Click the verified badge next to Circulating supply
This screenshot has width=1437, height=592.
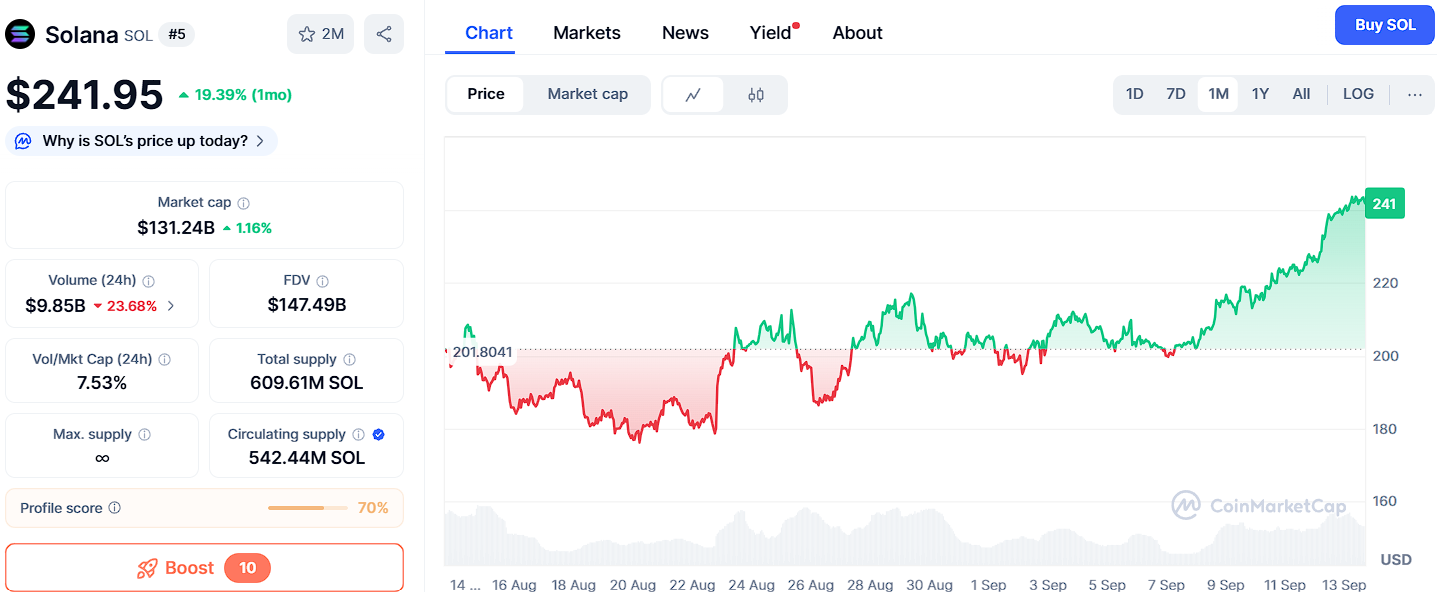pyautogui.click(x=377, y=434)
